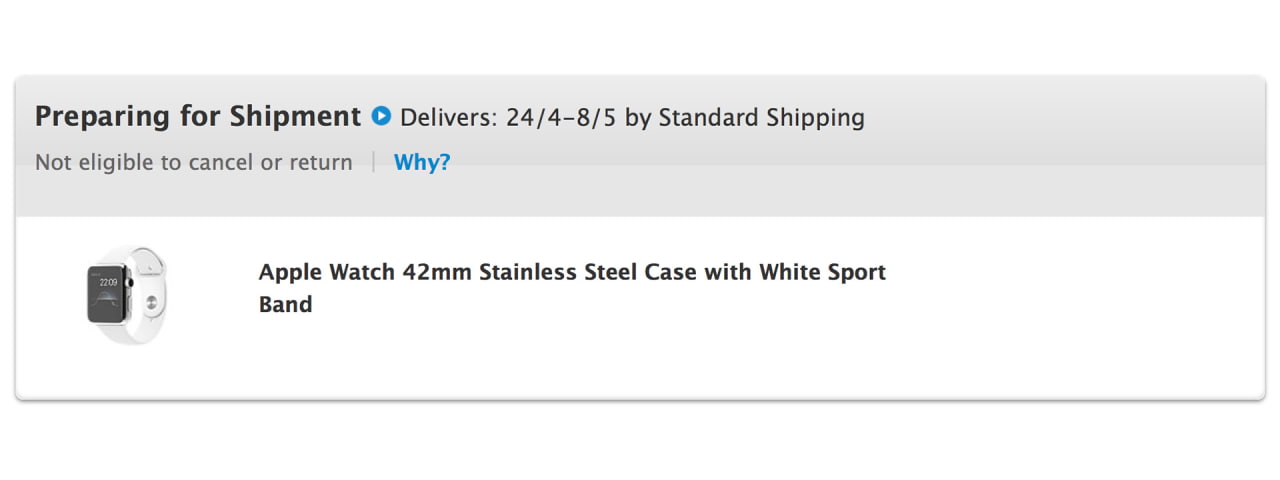Screen dimensions: 1280x480
Task: Click the Preparing for Shipment heading
Action: (198, 116)
